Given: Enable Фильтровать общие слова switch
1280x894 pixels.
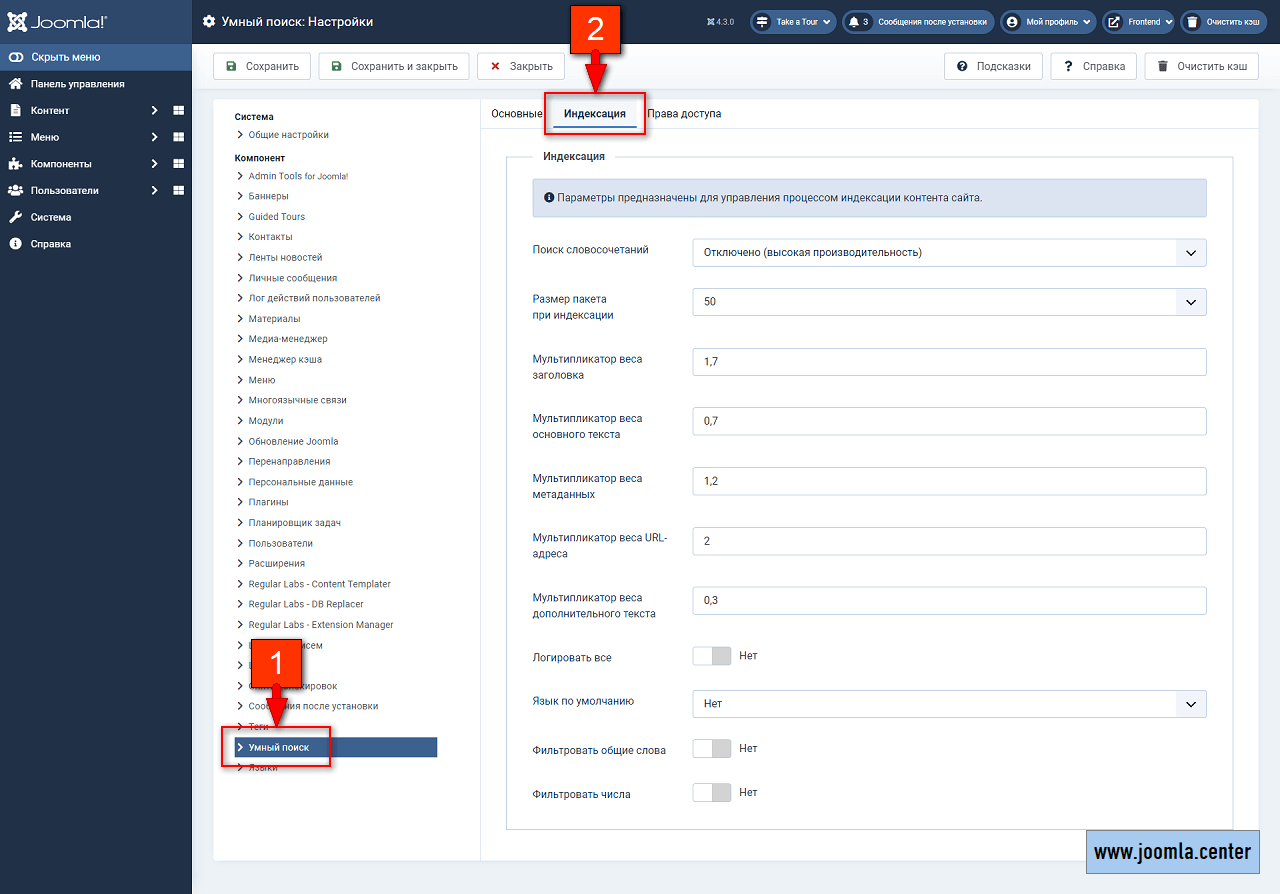Looking at the screenshot, I should tap(711, 748).
